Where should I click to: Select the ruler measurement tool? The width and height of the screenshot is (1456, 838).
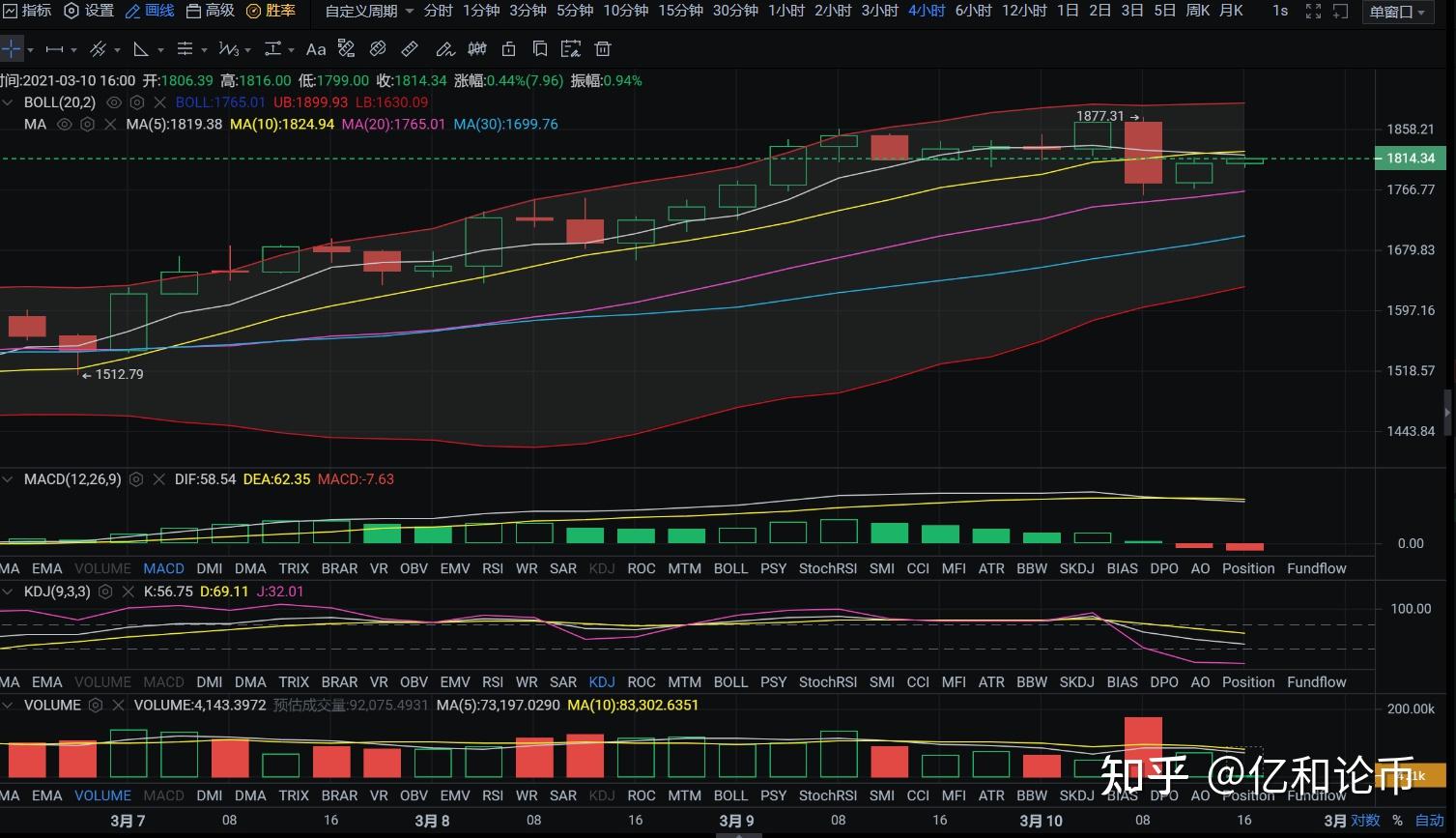pyautogui.click(x=410, y=48)
